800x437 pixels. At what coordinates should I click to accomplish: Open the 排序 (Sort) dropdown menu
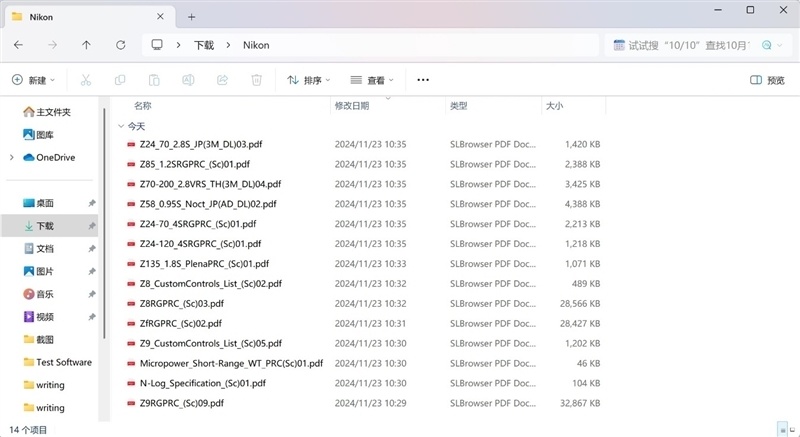click(310, 80)
